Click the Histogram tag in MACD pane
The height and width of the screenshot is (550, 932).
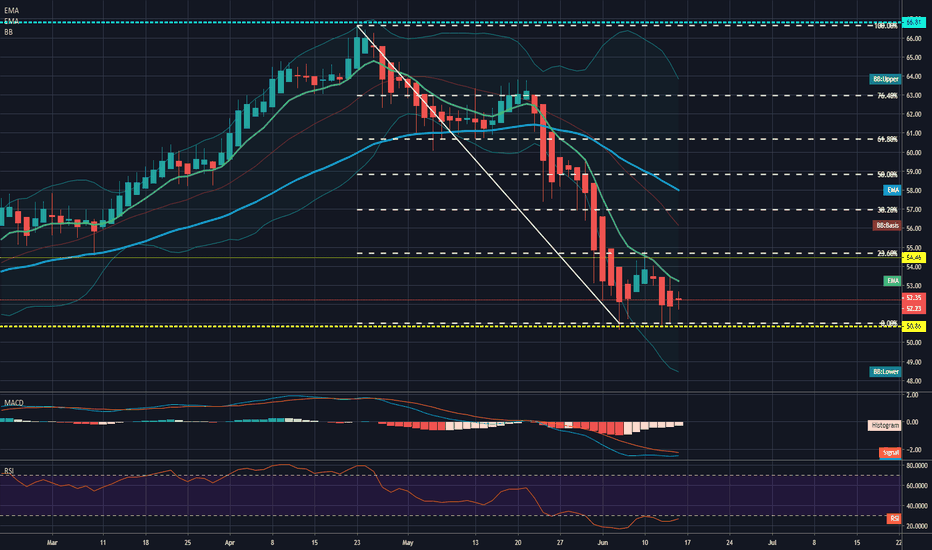885,425
